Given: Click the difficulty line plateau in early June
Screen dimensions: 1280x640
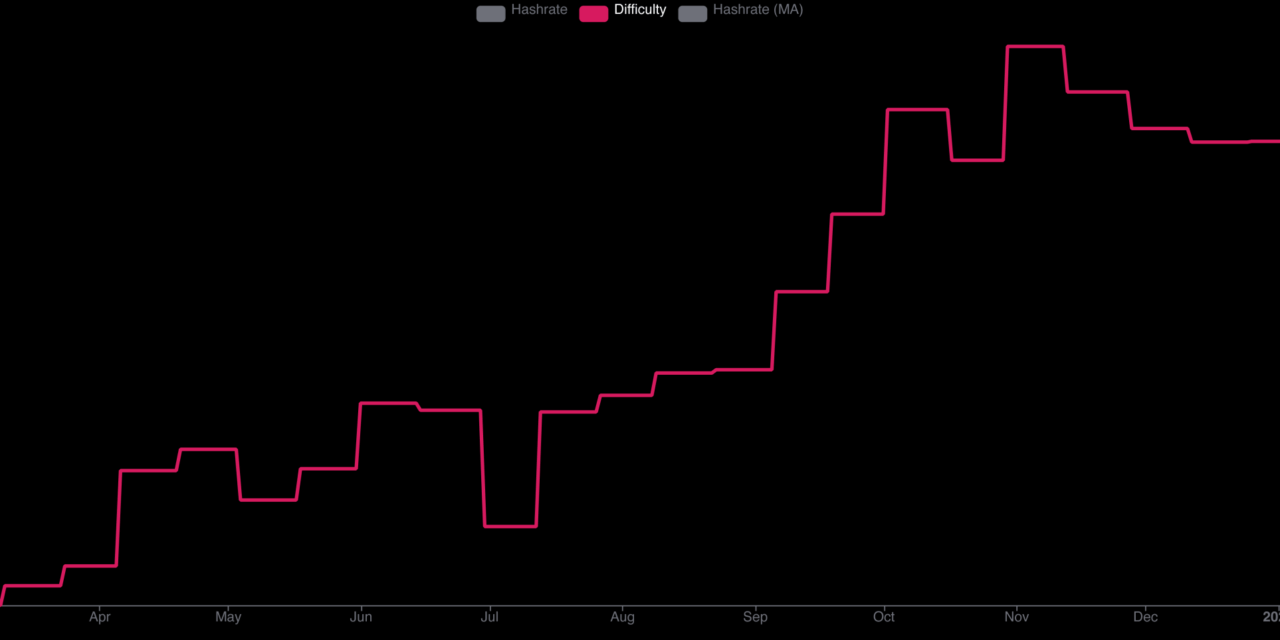Looking at the screenshot, I should [388, 403].
